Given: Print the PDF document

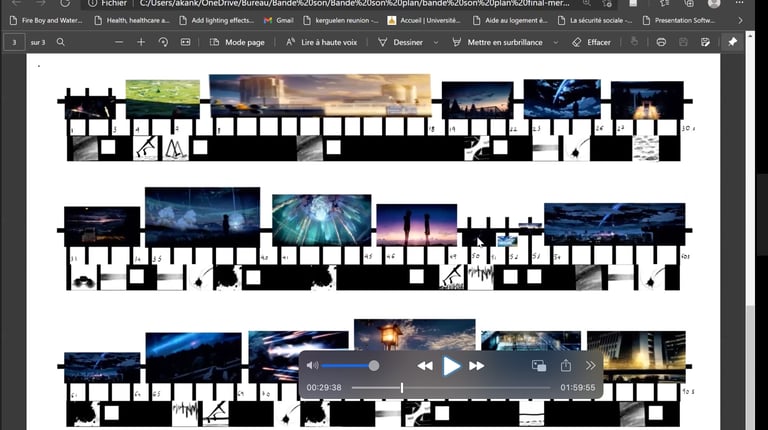Looking at the screenshot, I should pyautogui.click(x=661, y=42).
